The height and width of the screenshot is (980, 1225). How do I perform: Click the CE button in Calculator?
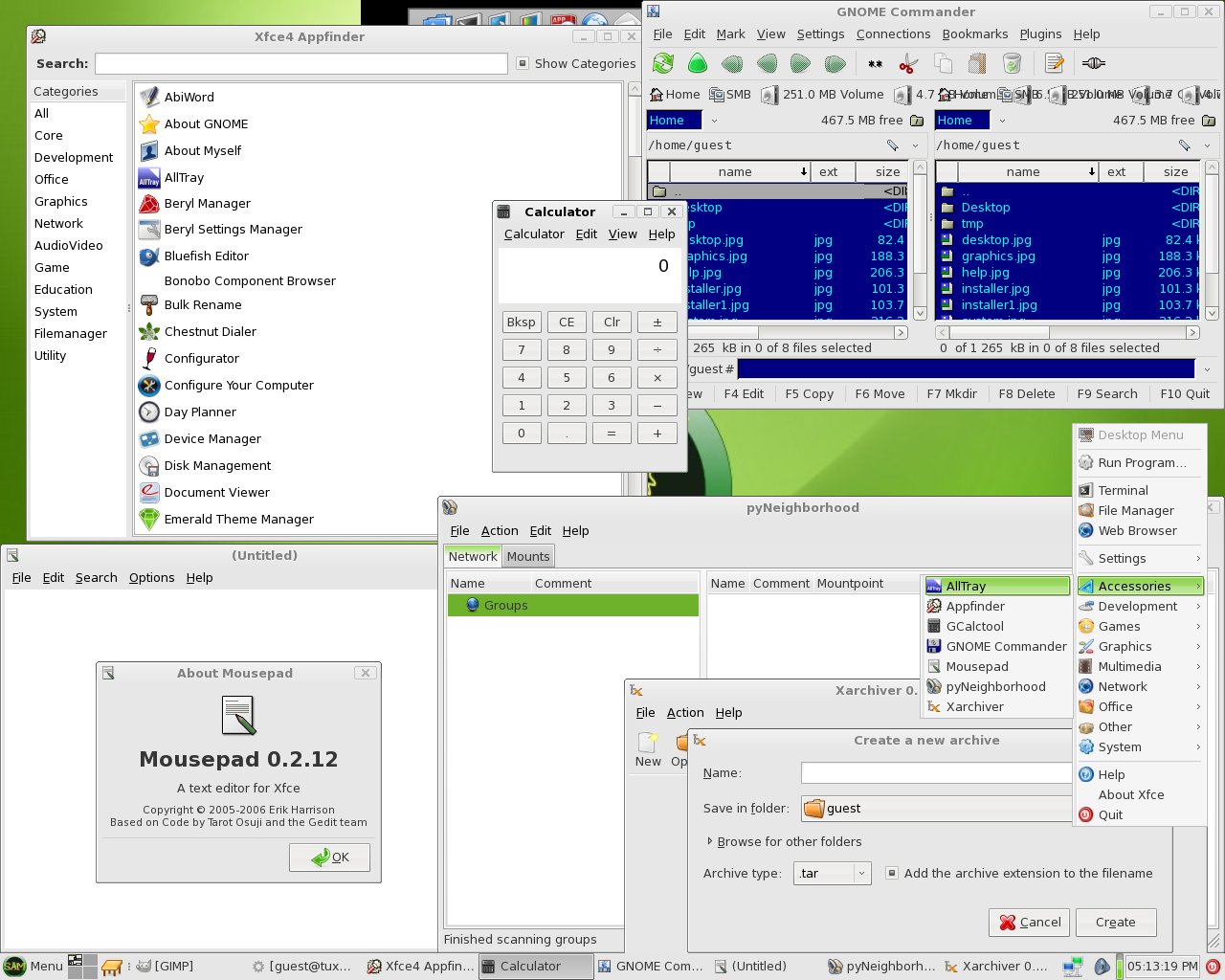coord(567,323)
